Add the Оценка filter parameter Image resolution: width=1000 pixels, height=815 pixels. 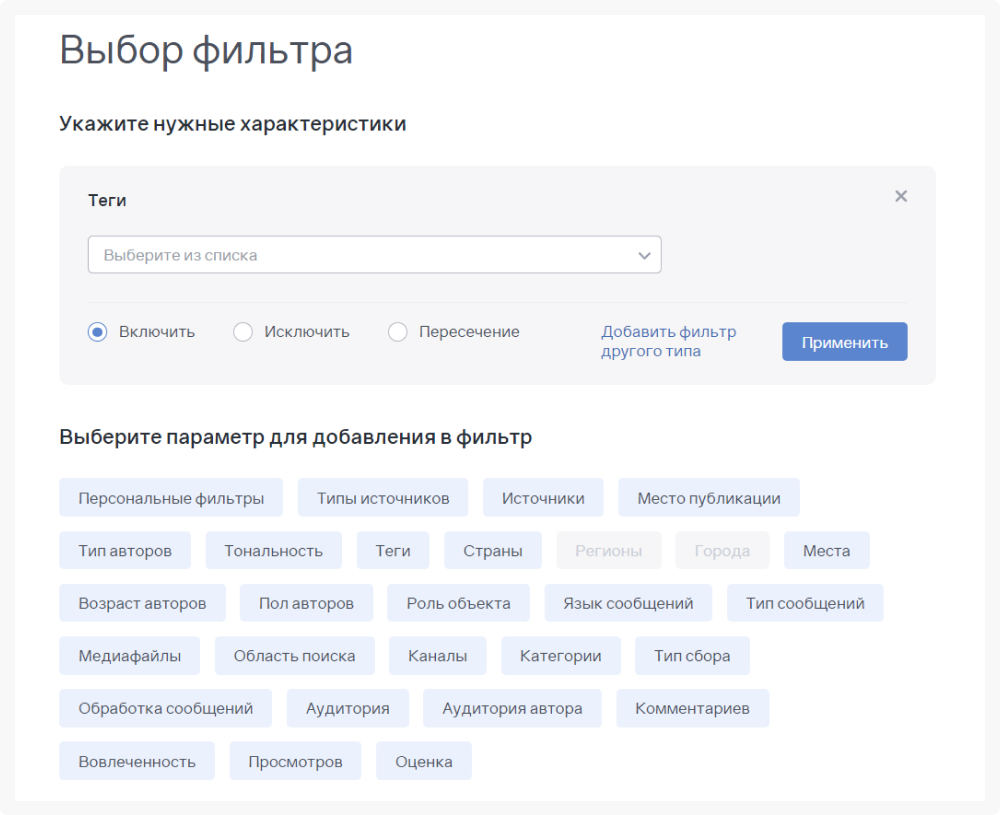424,761
